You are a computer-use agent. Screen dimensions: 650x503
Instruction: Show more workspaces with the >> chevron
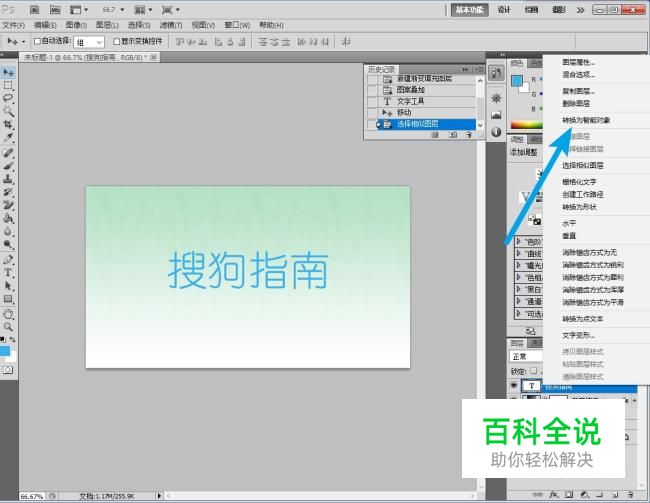click(580, 10)
